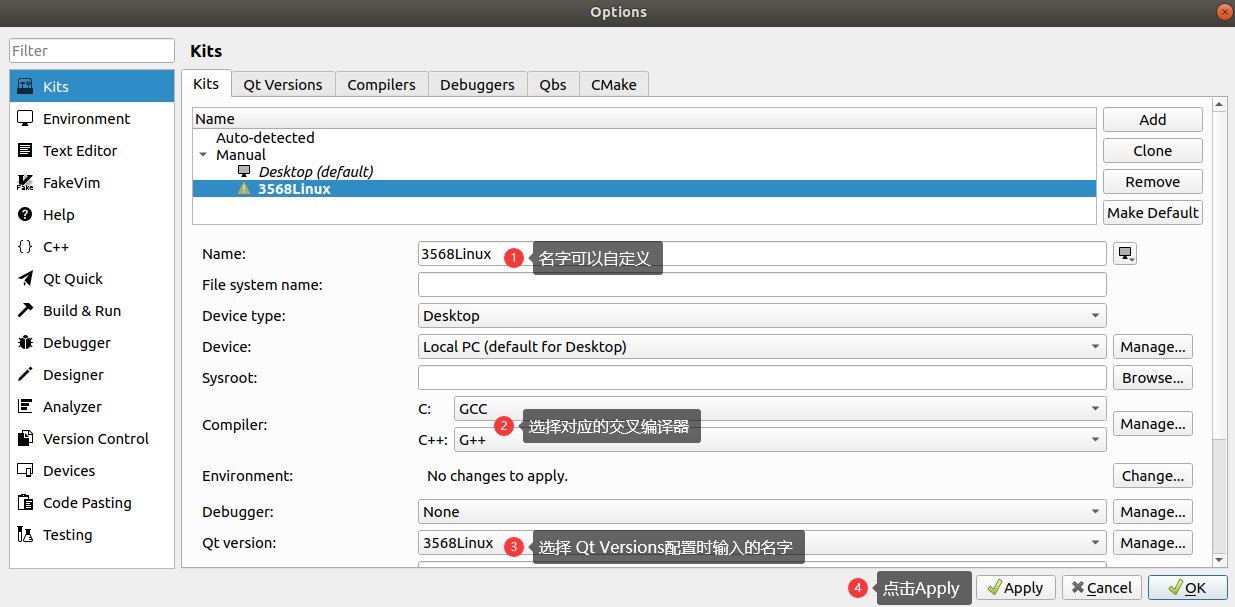Open the Environment settings category
The height and width of the screenshot is (607, 1235).
coord(86,119)
